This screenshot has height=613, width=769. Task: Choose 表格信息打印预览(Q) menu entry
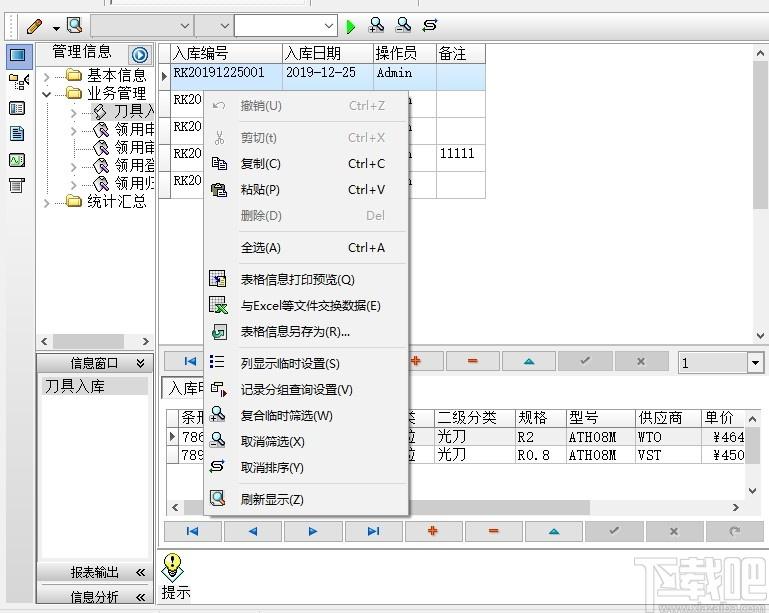[x=307, y=280]
